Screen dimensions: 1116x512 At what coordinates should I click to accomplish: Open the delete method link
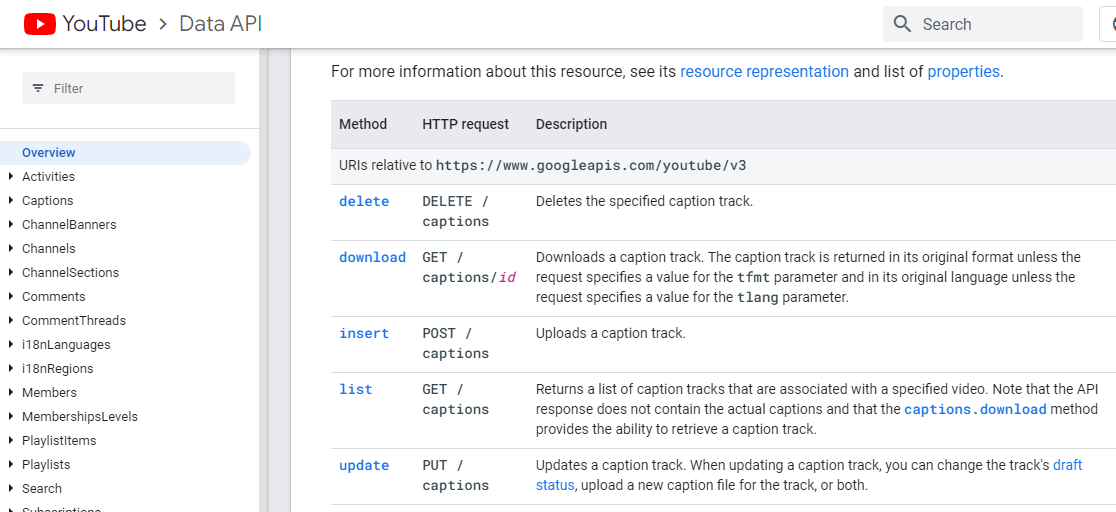point(364,202)
